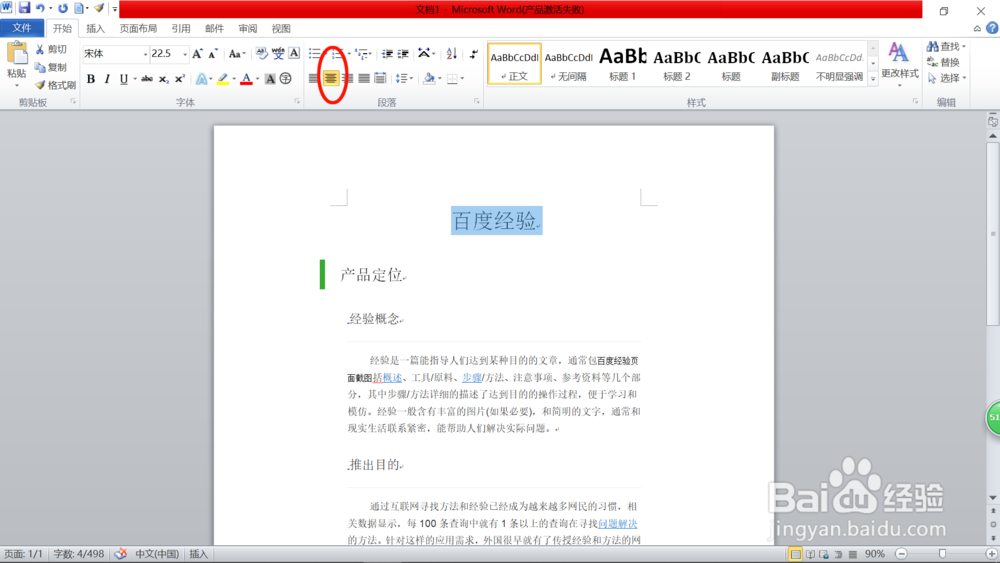Image resolution: width=1000 pixels, height=563 pixels.
Task: Click the Decrease Indent icon
Action: (x=387, y=54)
